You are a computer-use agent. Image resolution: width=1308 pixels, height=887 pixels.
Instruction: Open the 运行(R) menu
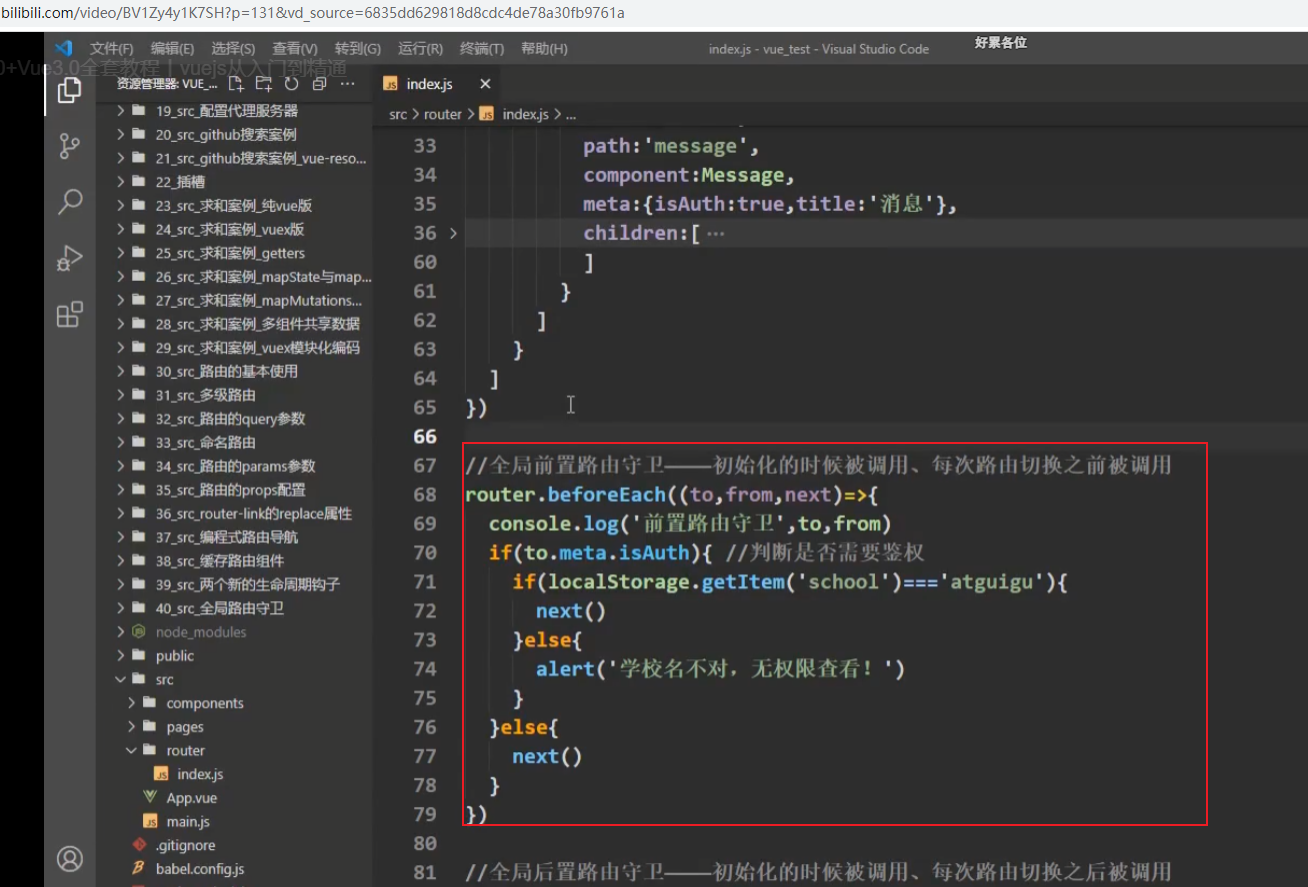point(420,49)
